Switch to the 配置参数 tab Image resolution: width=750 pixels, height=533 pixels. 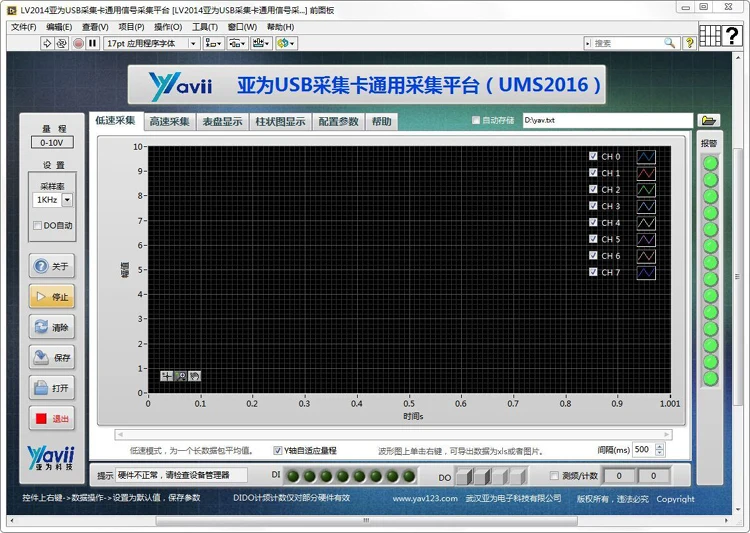(338, 122)
